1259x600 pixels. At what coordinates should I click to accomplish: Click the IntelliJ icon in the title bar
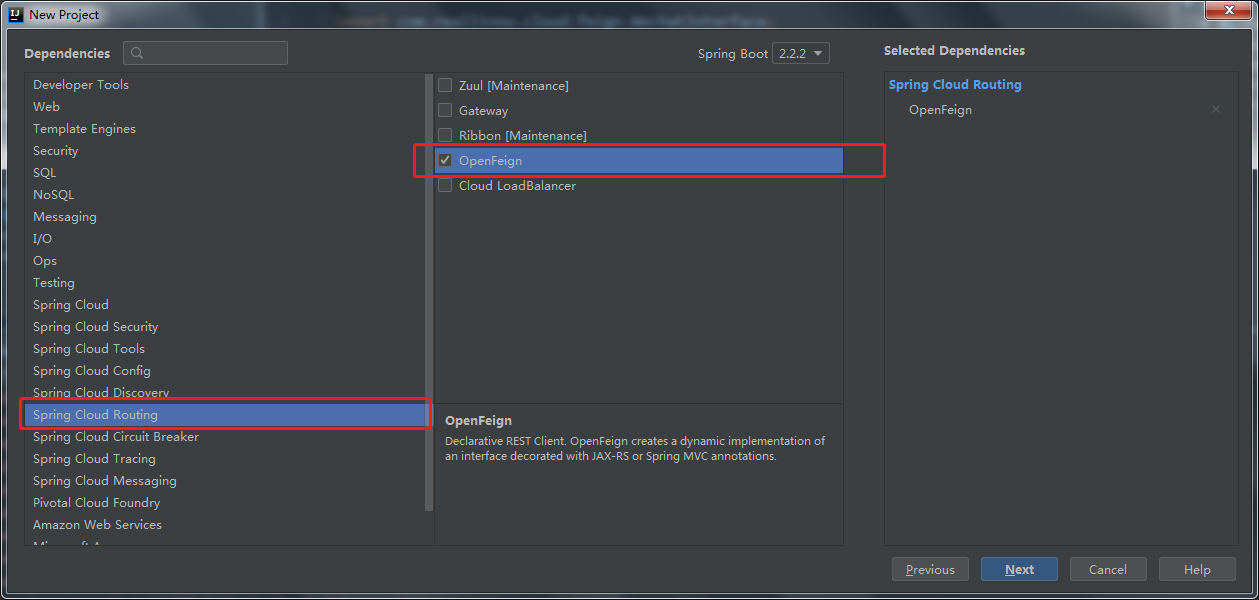15,14
